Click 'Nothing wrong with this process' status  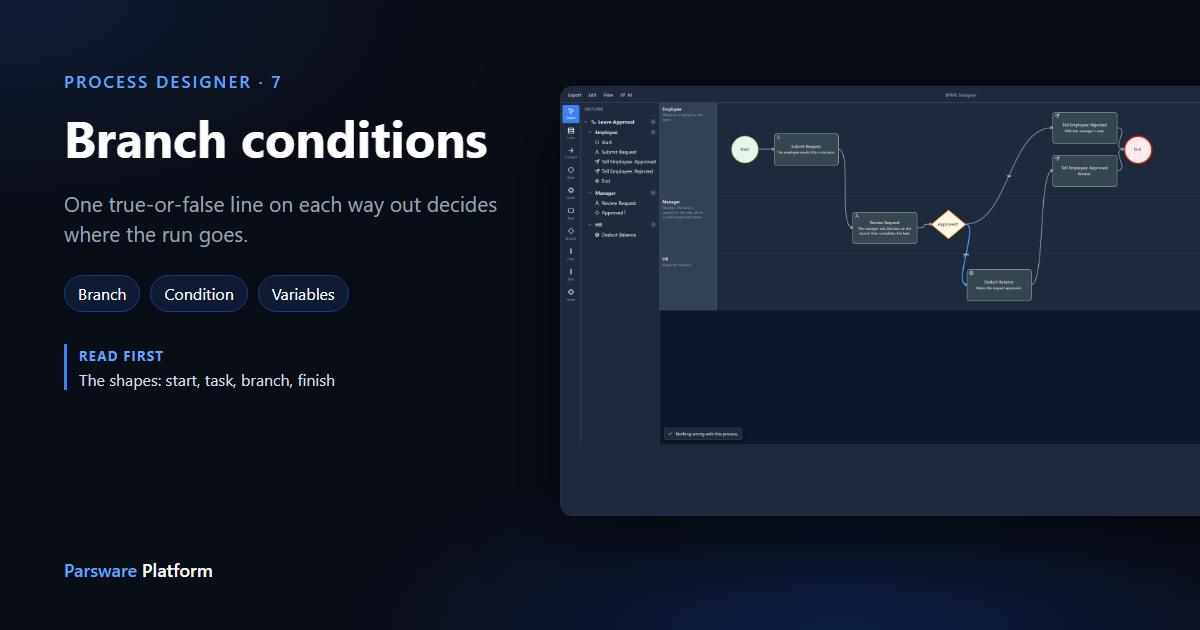click(703, 434)
